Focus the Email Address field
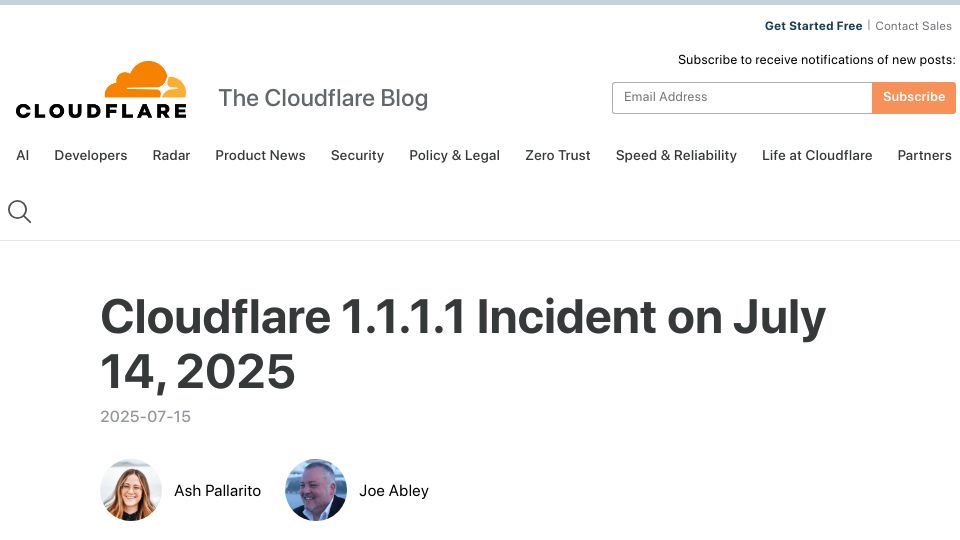This screenshot has width=960, height=540. pyautogui.click(x=742, y=97)
